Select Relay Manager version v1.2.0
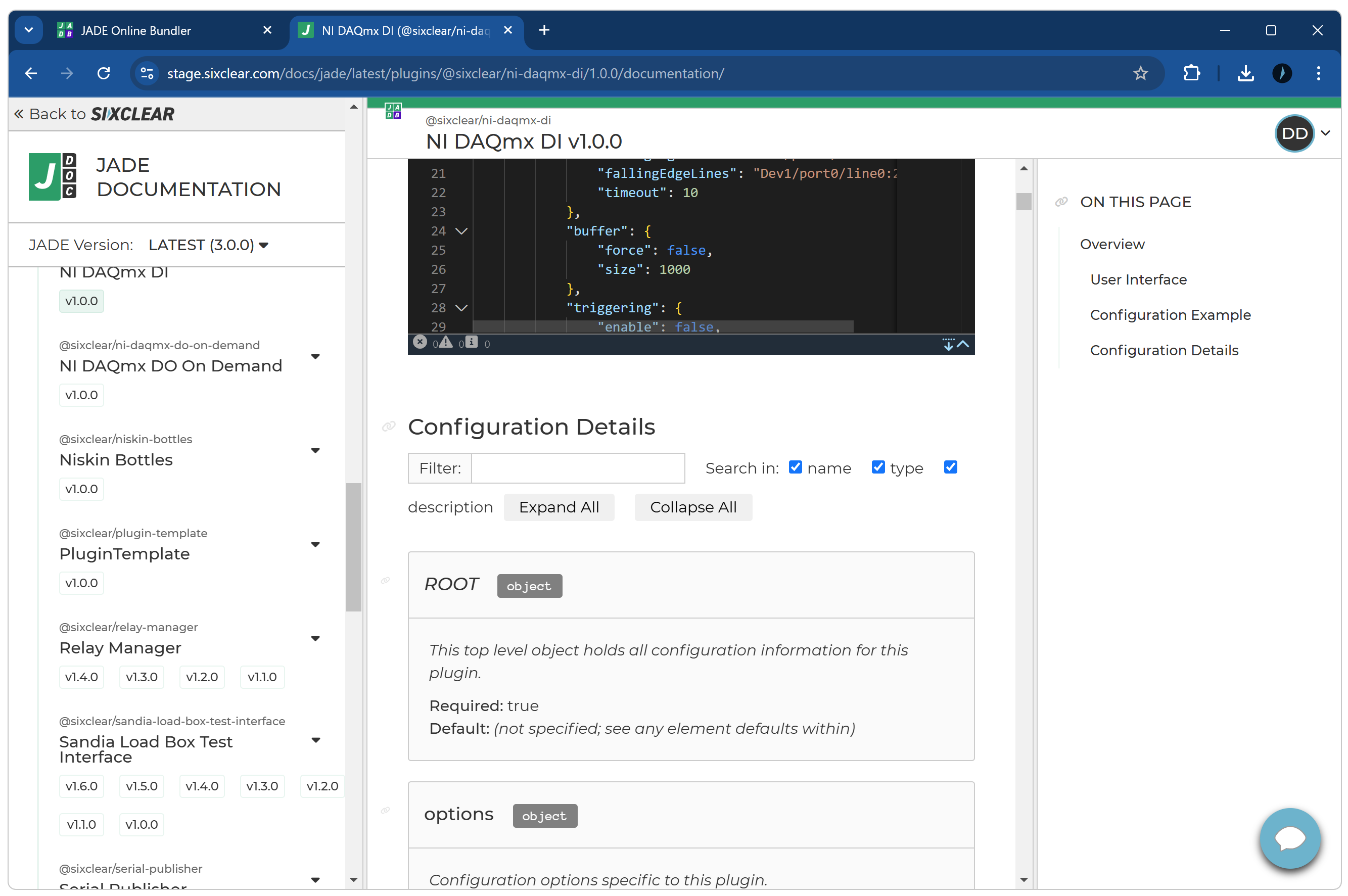The image size is (1348, 896). tap(202, 677)
